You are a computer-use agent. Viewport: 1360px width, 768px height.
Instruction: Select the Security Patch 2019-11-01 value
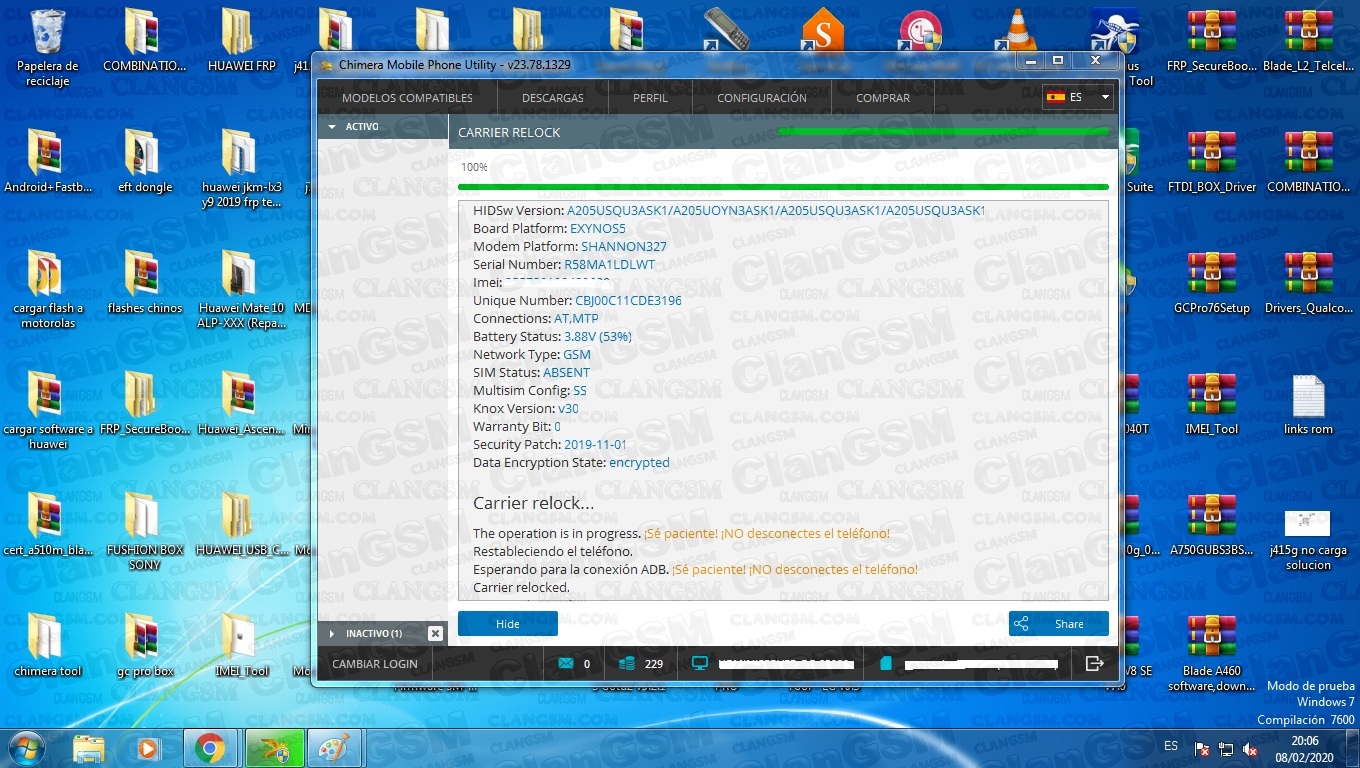pyautogui.click(x=595, y=444)
